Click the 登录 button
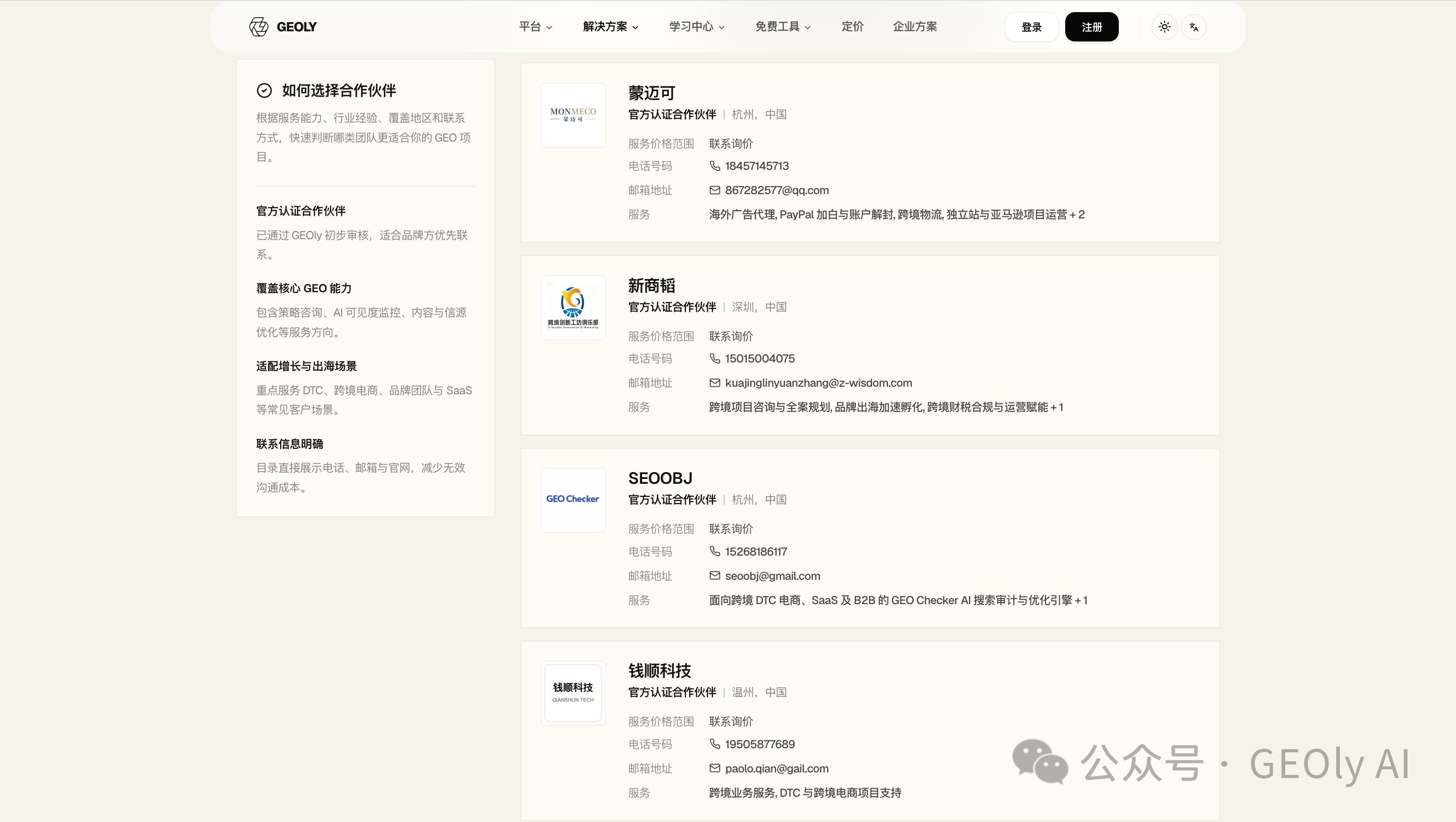Image resolution: width=1456 pixels, height=822 pixels. click(1031, 27)
